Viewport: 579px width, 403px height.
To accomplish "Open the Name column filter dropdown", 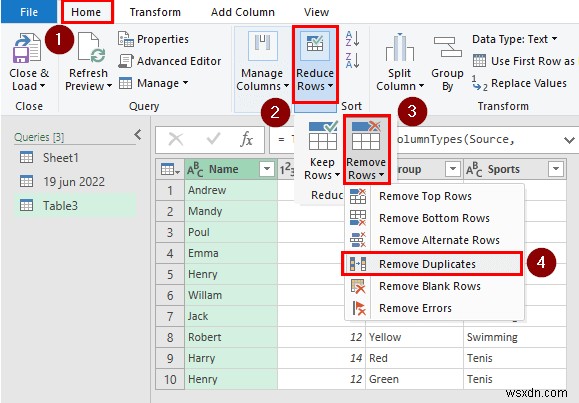I will (267, 169).
